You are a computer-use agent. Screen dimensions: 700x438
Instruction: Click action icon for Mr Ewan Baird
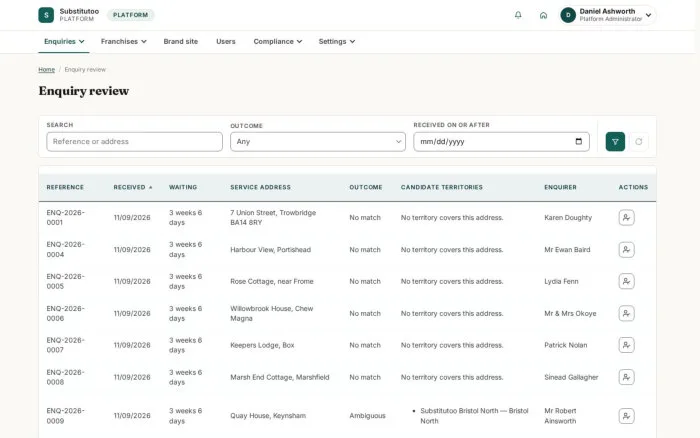[626, 250]
